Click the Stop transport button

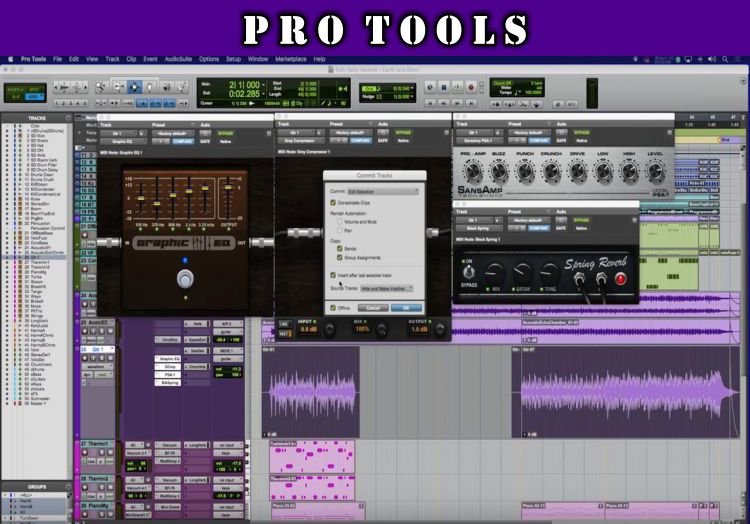(443, 87)
